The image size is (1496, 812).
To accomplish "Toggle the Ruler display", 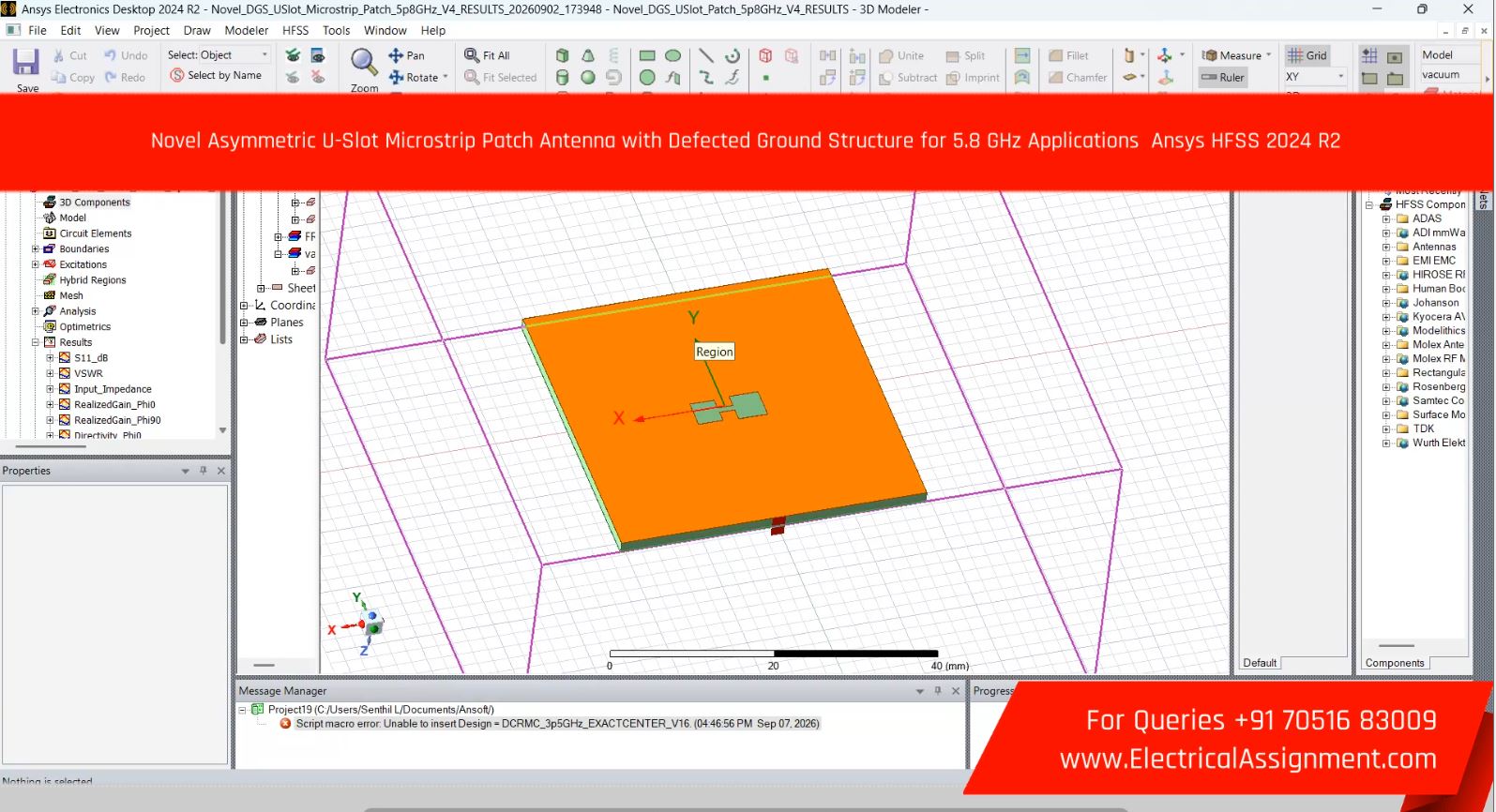I will coord(1223,77).
